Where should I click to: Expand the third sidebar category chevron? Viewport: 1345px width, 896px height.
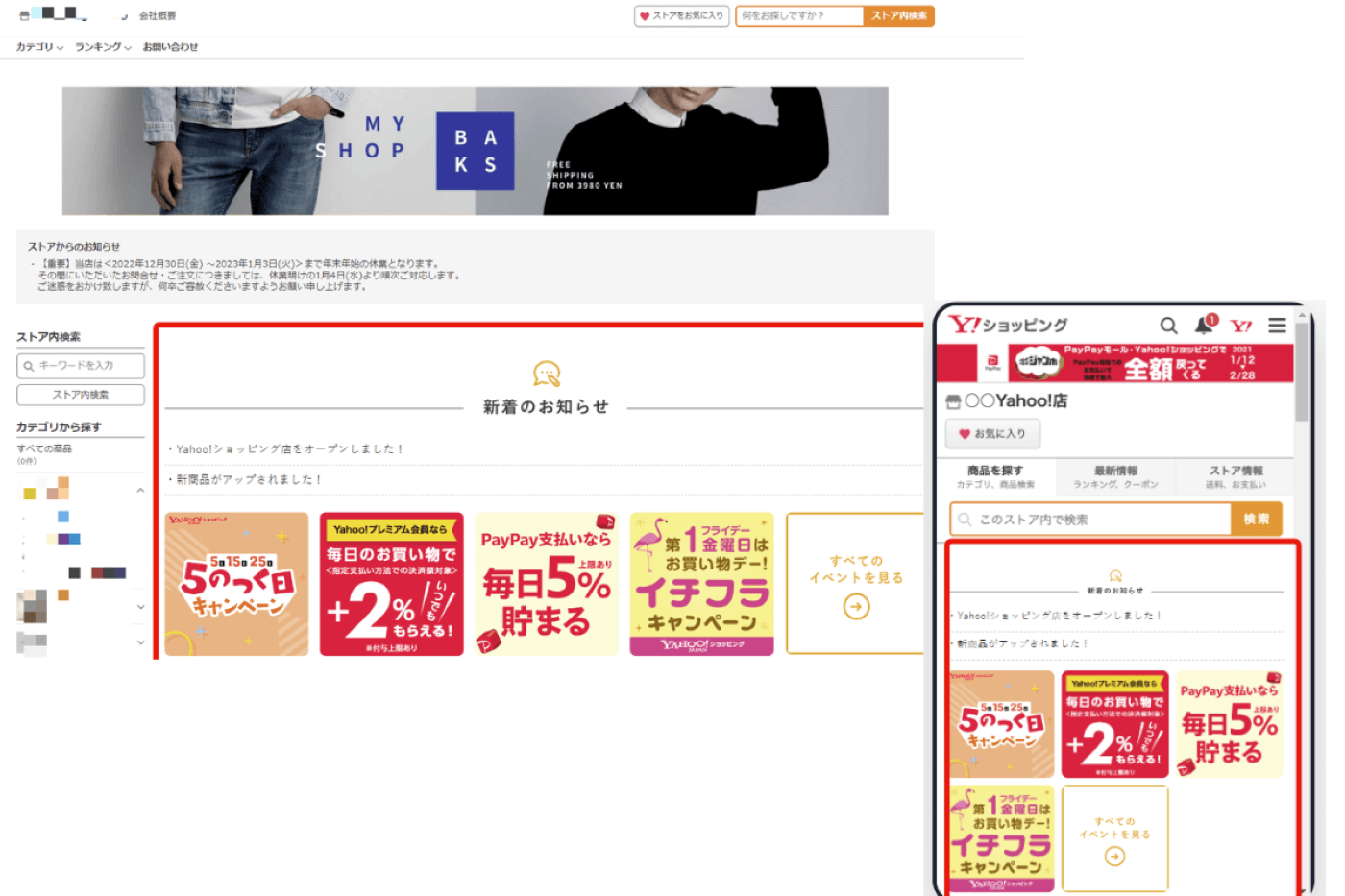click(x=140, y=642)
